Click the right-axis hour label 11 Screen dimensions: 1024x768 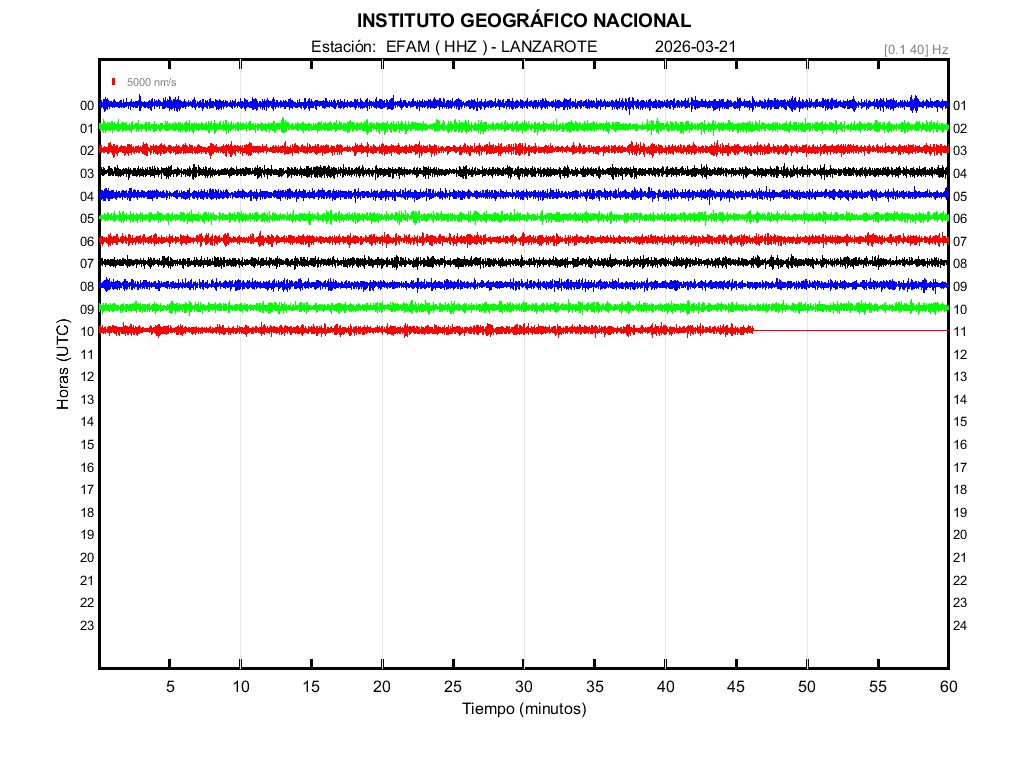[x=959, y=332]
